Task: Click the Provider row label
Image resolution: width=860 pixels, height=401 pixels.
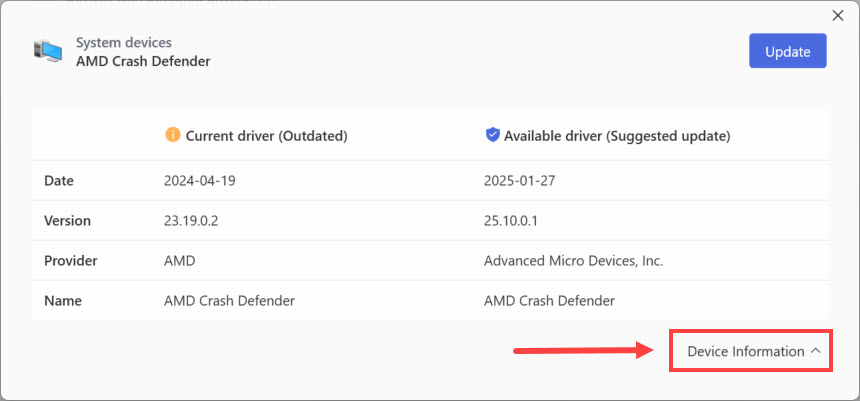Action: pos(70,261)
